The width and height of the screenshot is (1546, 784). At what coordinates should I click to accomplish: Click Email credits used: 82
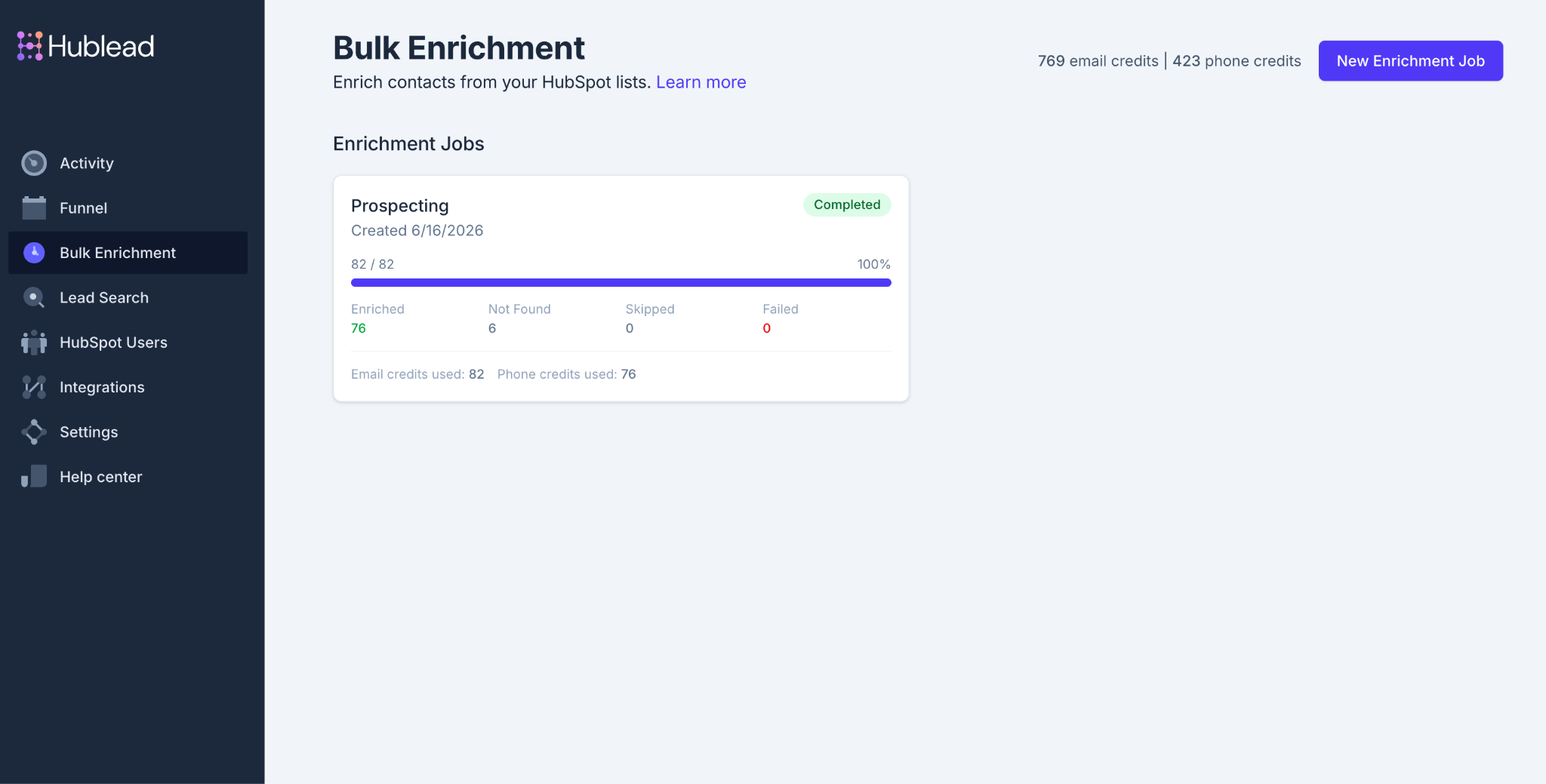tap(417, 374)
